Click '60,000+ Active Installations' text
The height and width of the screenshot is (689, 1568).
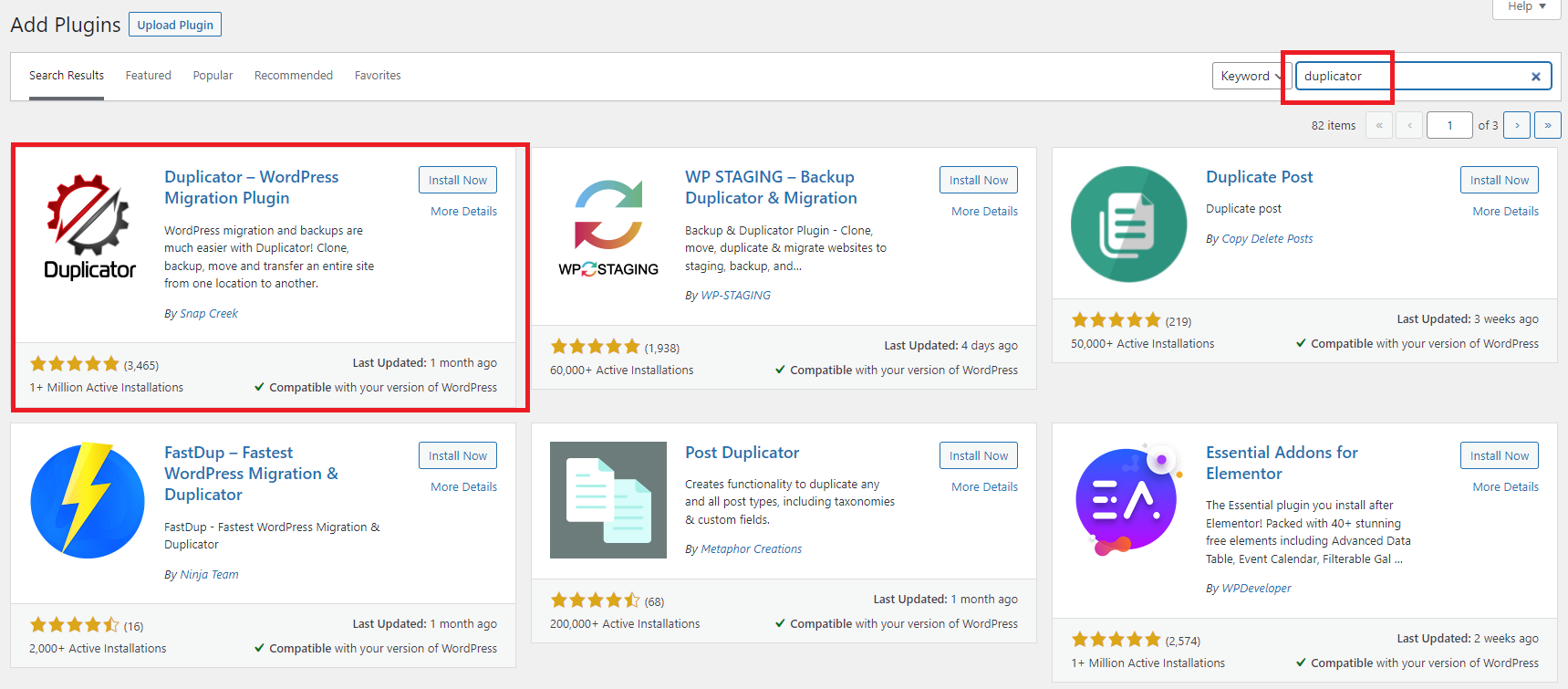click(x=621, y=371)
